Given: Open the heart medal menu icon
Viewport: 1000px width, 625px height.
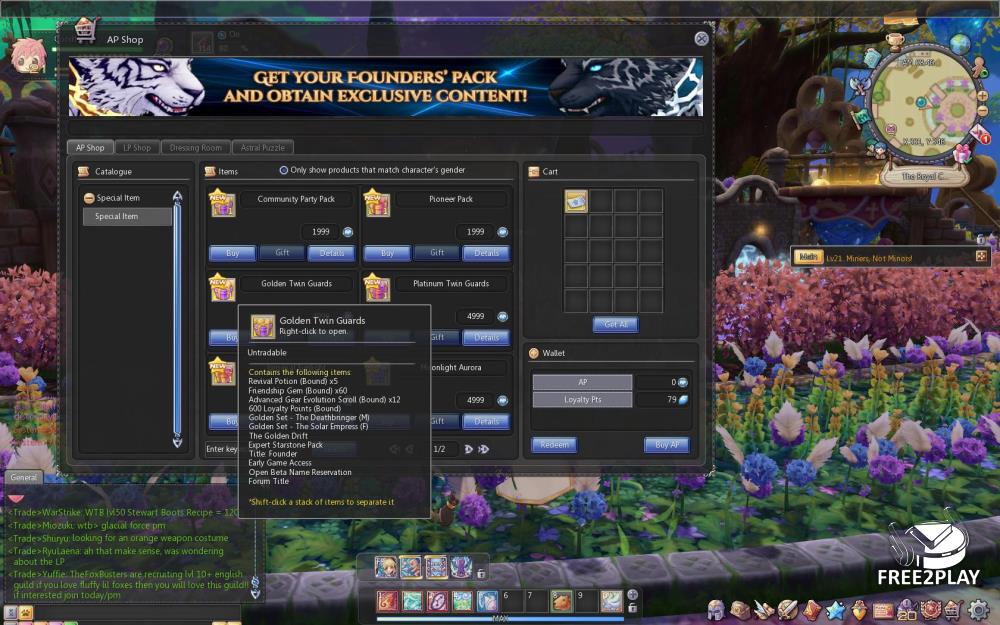Looking at the screenshot, I should 859,610.
